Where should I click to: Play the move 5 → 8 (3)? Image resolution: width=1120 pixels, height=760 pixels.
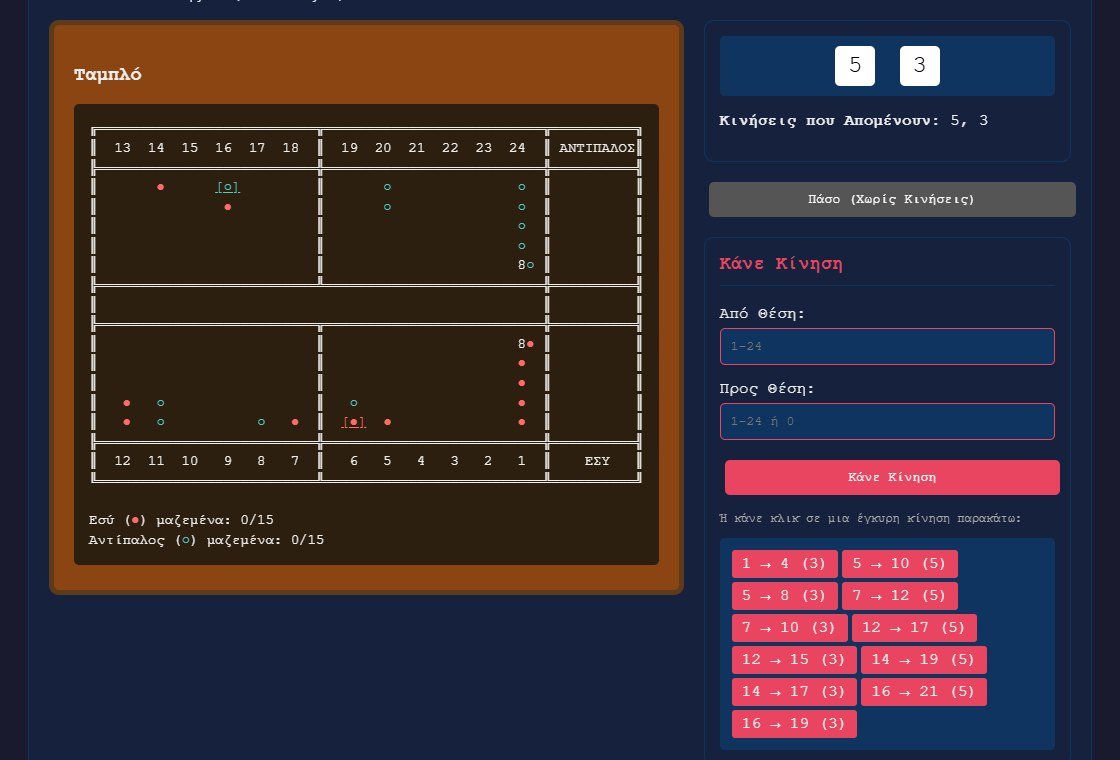(x=784, y=596)
